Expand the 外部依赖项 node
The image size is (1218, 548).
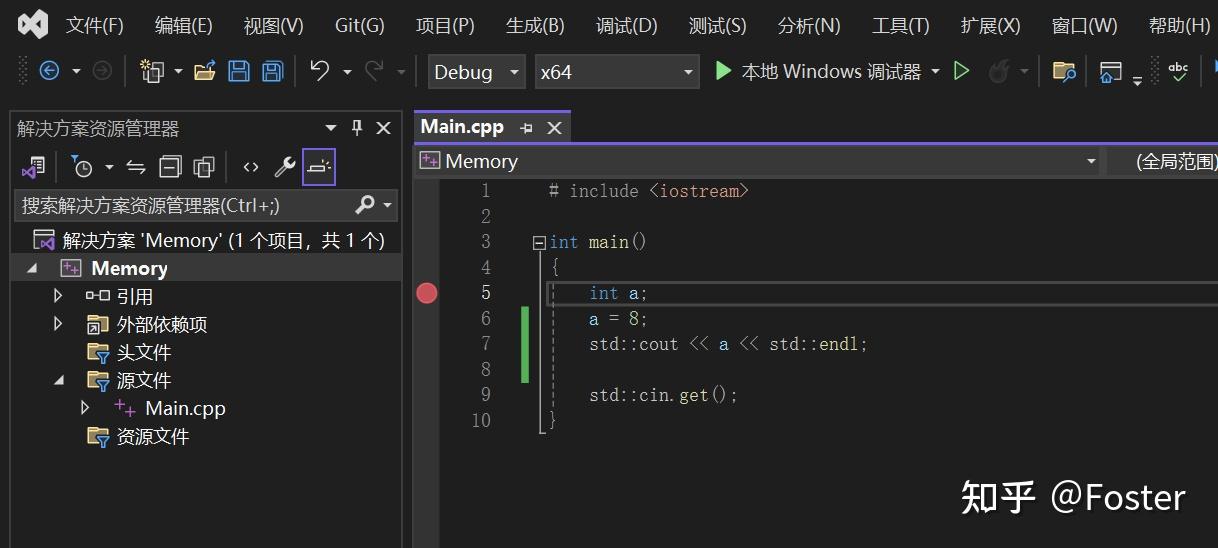tap(58, 324)
